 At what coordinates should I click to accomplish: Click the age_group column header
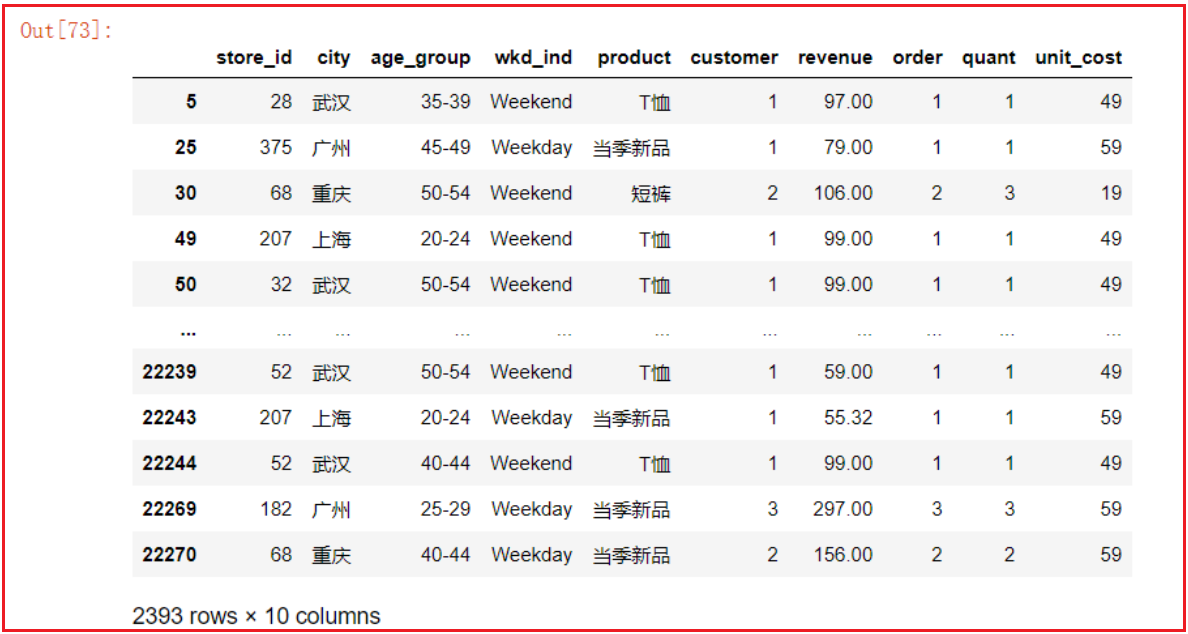coord(420,58)
